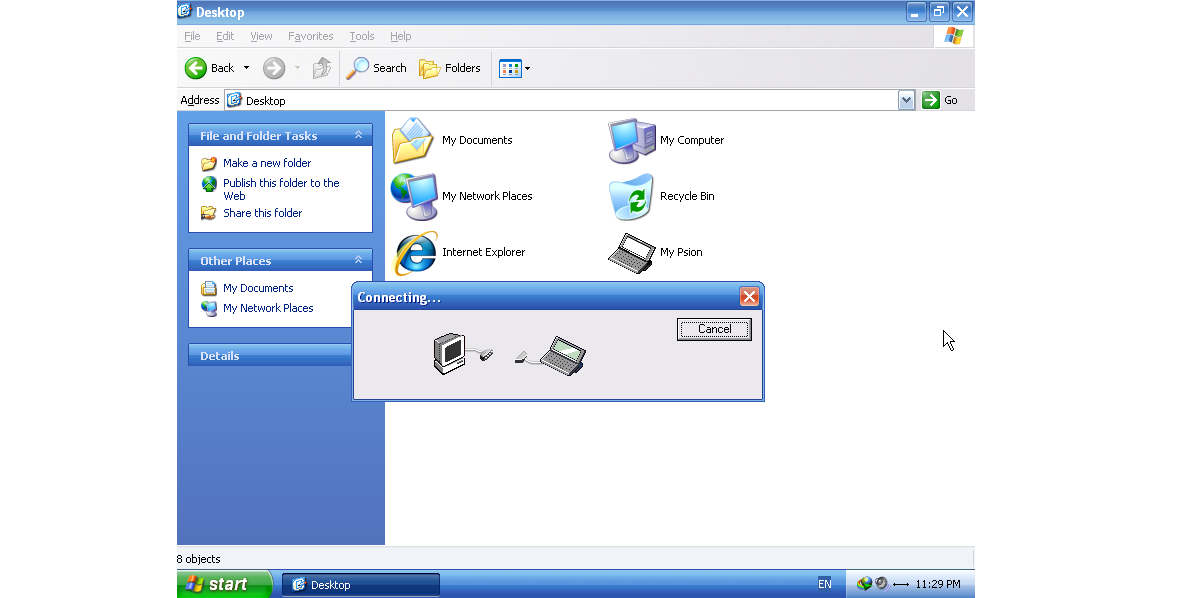Click the first system tray icon

tap(865, 584)
